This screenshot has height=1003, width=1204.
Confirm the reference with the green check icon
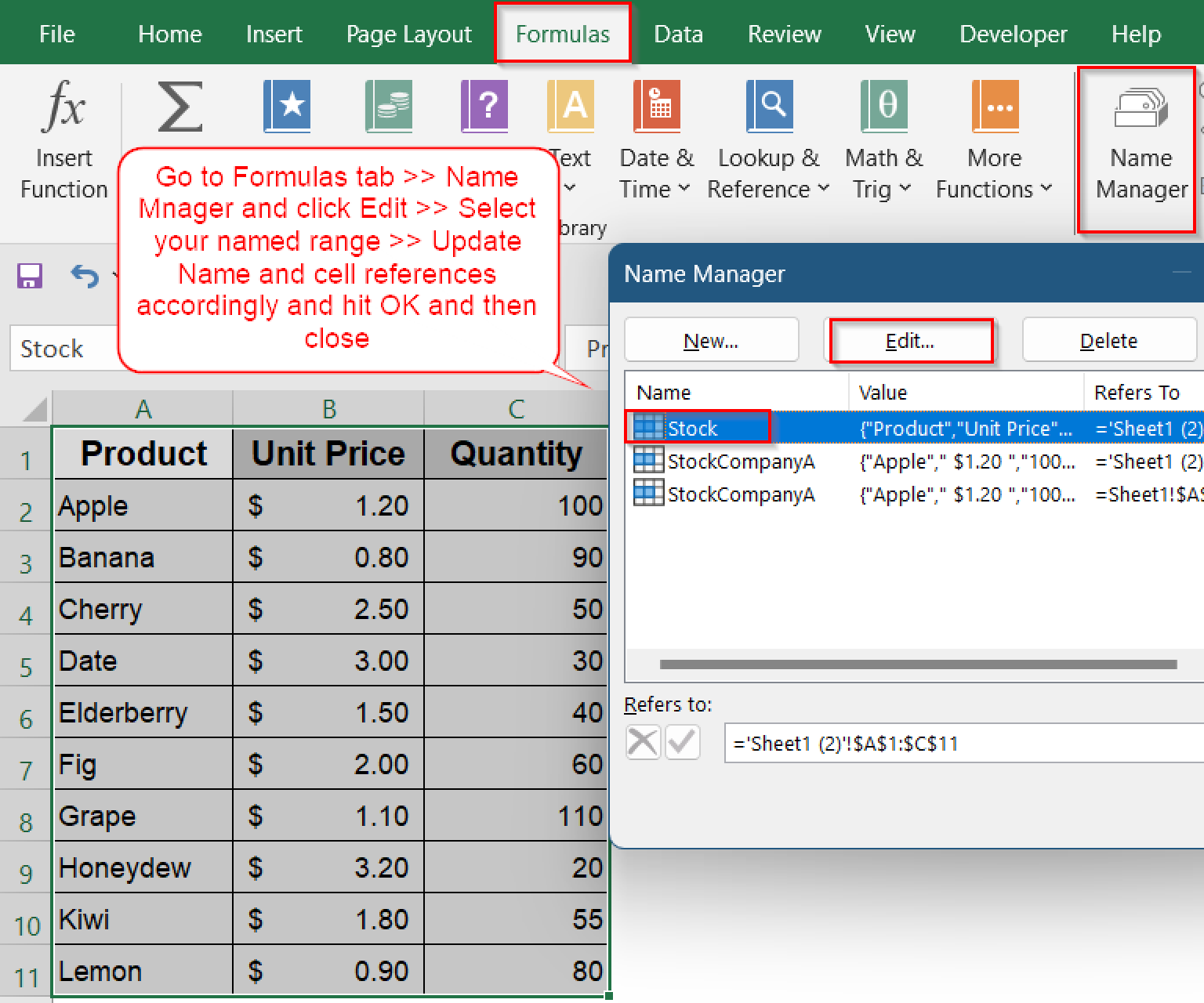681,742
